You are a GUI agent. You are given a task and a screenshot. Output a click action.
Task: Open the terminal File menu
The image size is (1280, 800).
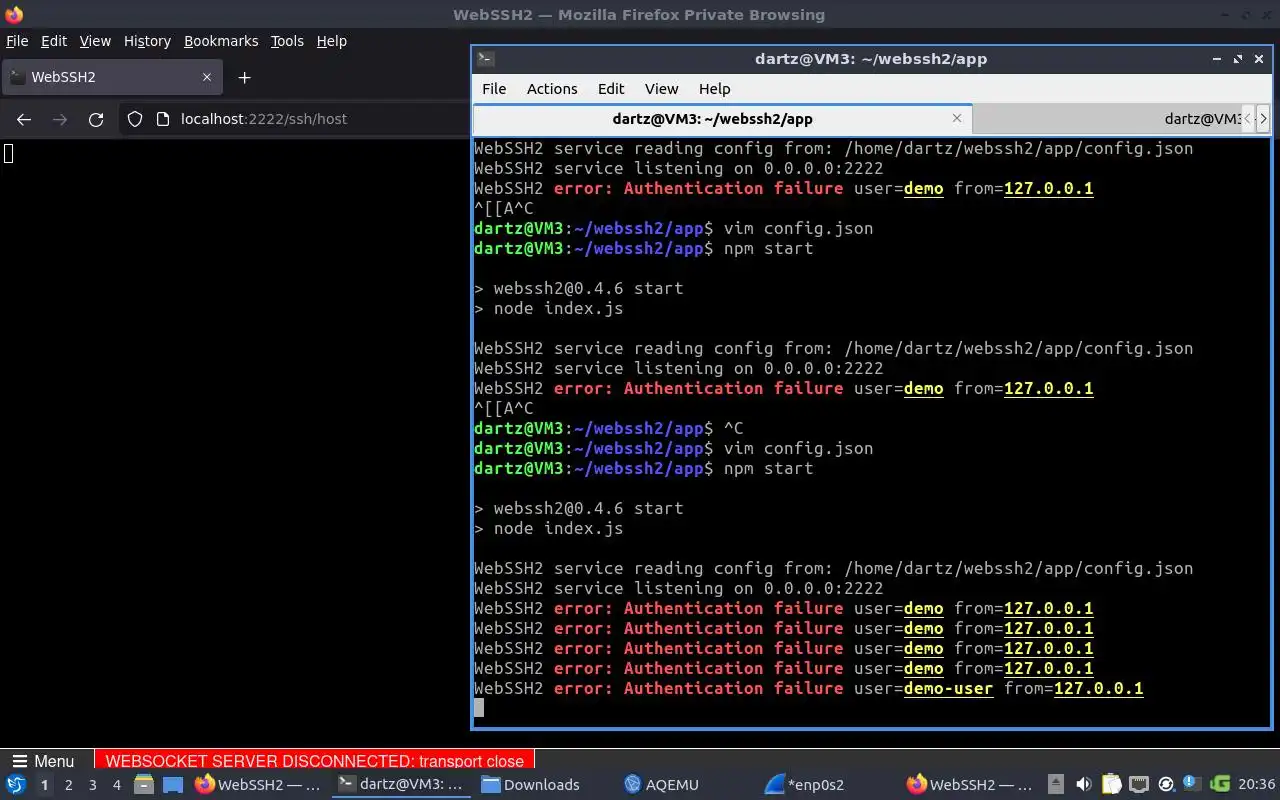click(494, 89)
